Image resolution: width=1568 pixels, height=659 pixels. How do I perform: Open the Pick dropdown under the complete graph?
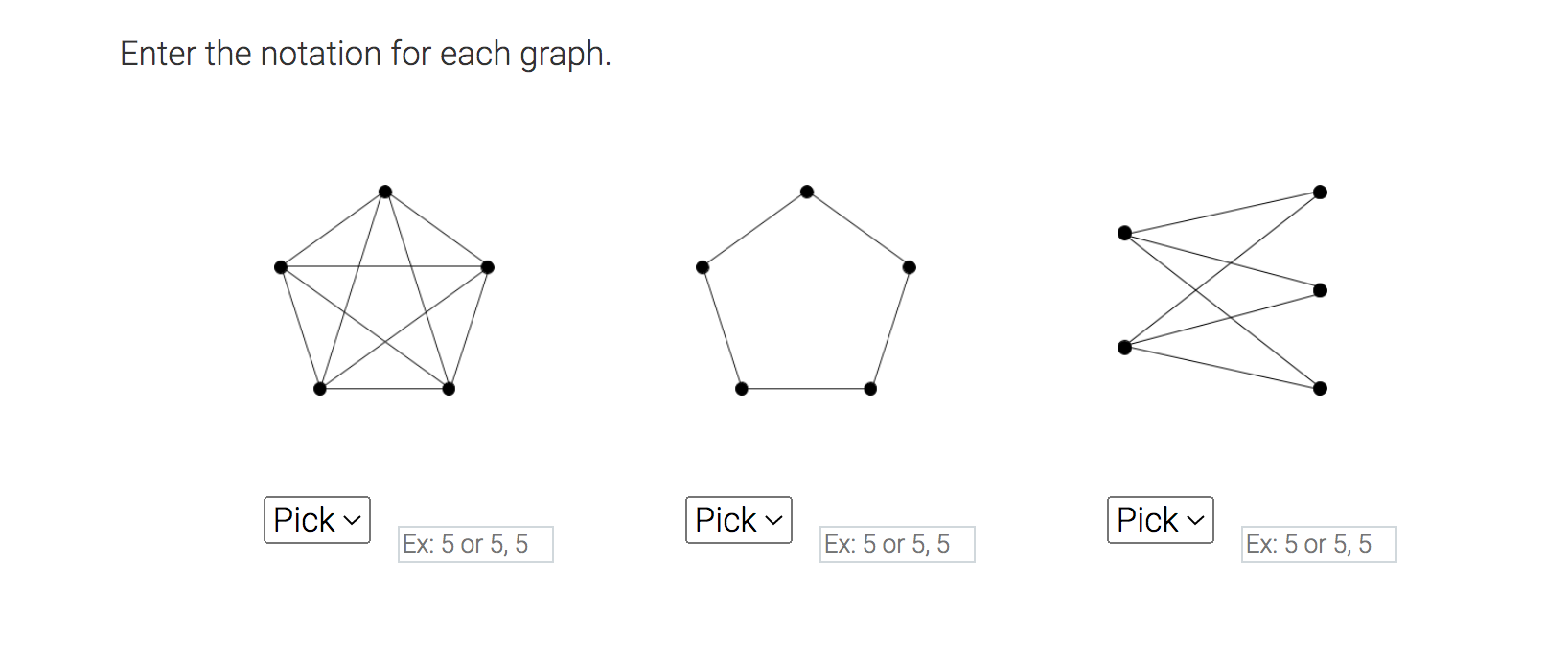pyautogui.click(x=316, y=519)
